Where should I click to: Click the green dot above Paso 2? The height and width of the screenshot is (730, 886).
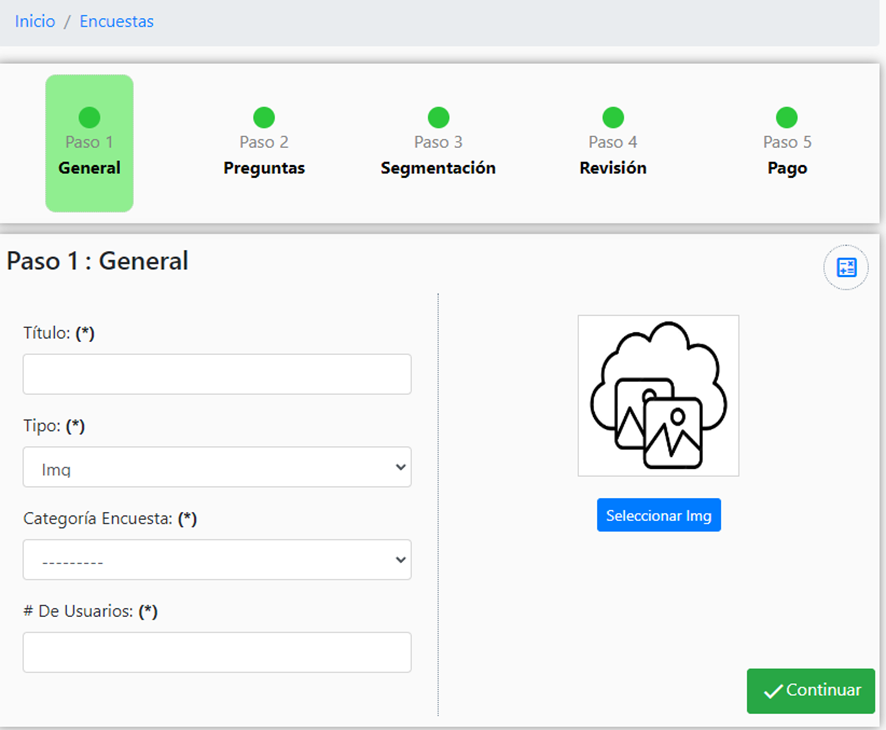(x=264, y=118)
